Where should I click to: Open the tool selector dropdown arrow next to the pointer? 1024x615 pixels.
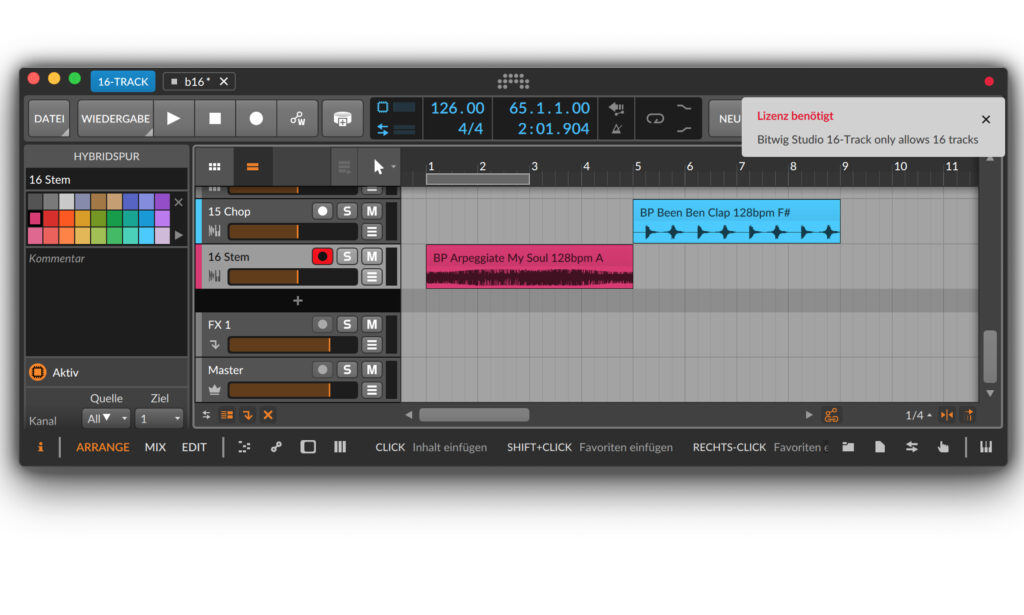tap(393, 166)
